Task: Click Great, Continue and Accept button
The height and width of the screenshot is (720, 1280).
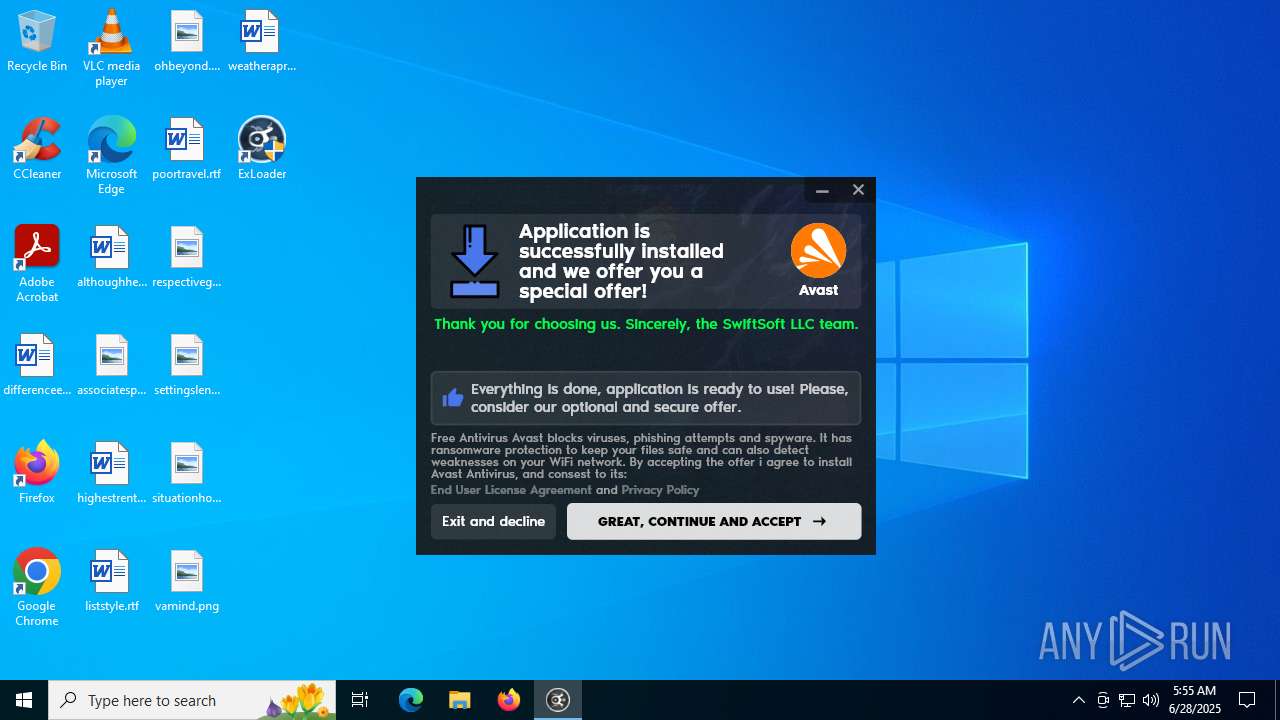Action: click(x=714, y=521)
